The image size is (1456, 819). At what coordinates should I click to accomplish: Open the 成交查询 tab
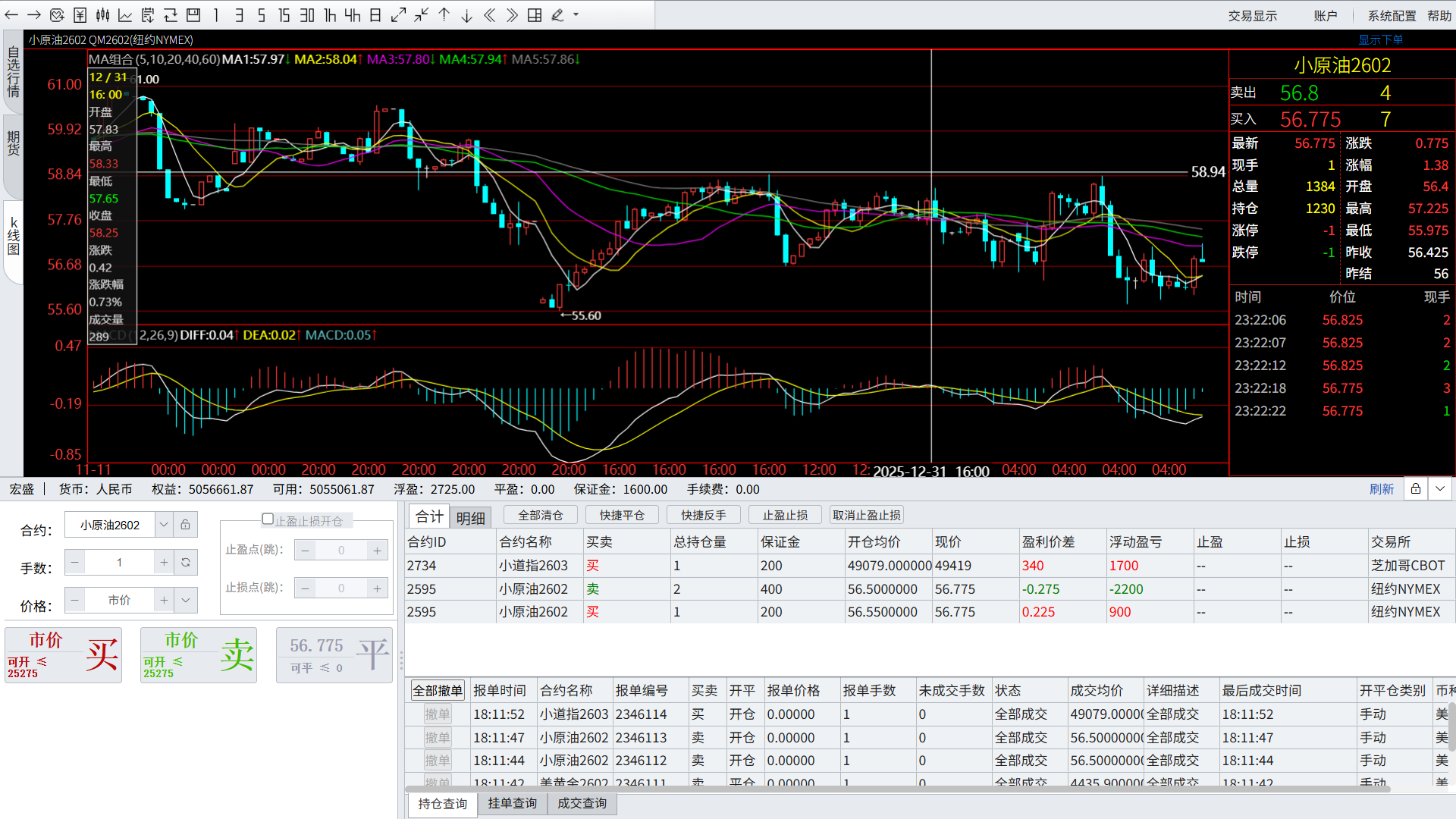[582, 803]
